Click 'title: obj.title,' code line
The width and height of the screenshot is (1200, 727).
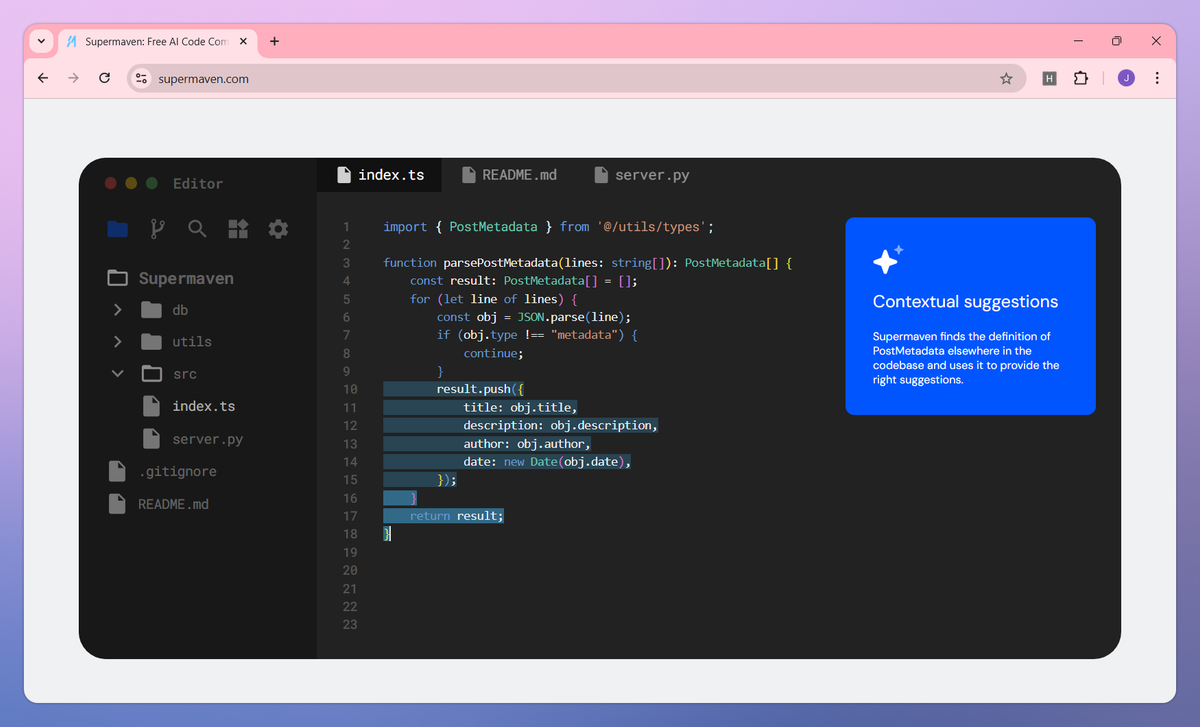pos(520,407)
